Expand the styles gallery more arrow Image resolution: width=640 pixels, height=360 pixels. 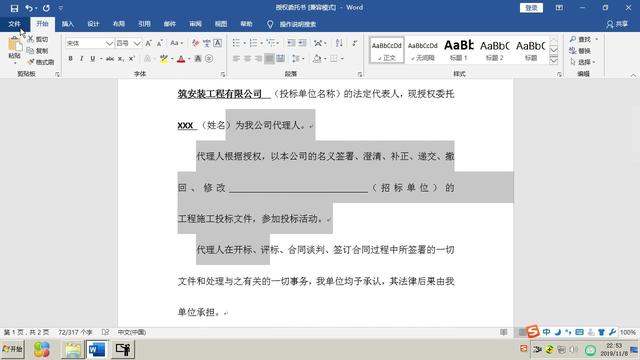(x=554, y=60)
